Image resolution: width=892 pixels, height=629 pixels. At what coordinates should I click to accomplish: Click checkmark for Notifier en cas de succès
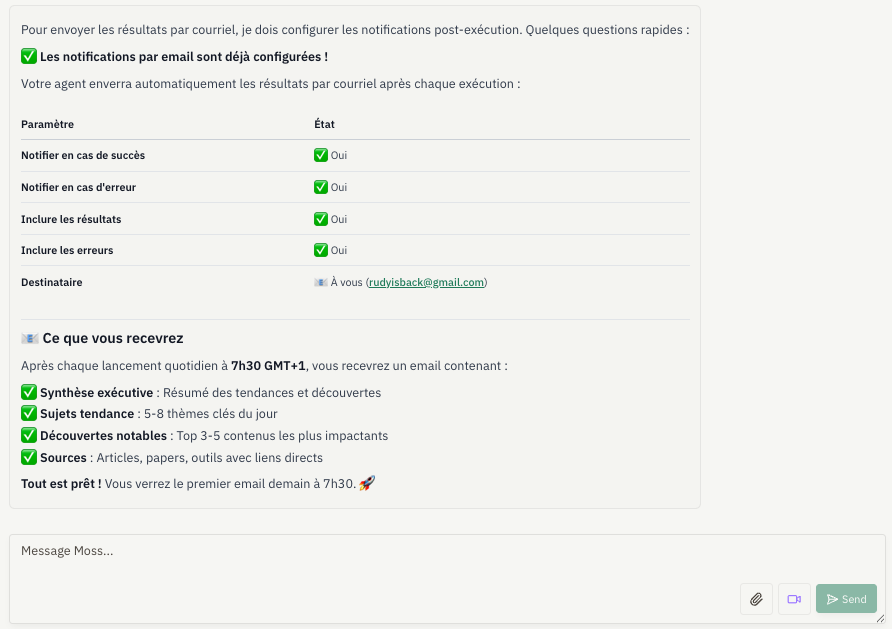(321, 155)
